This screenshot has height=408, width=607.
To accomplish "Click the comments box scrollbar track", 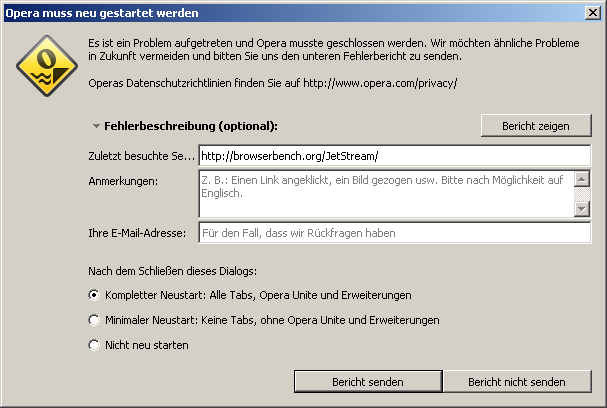I will [581, 194].
